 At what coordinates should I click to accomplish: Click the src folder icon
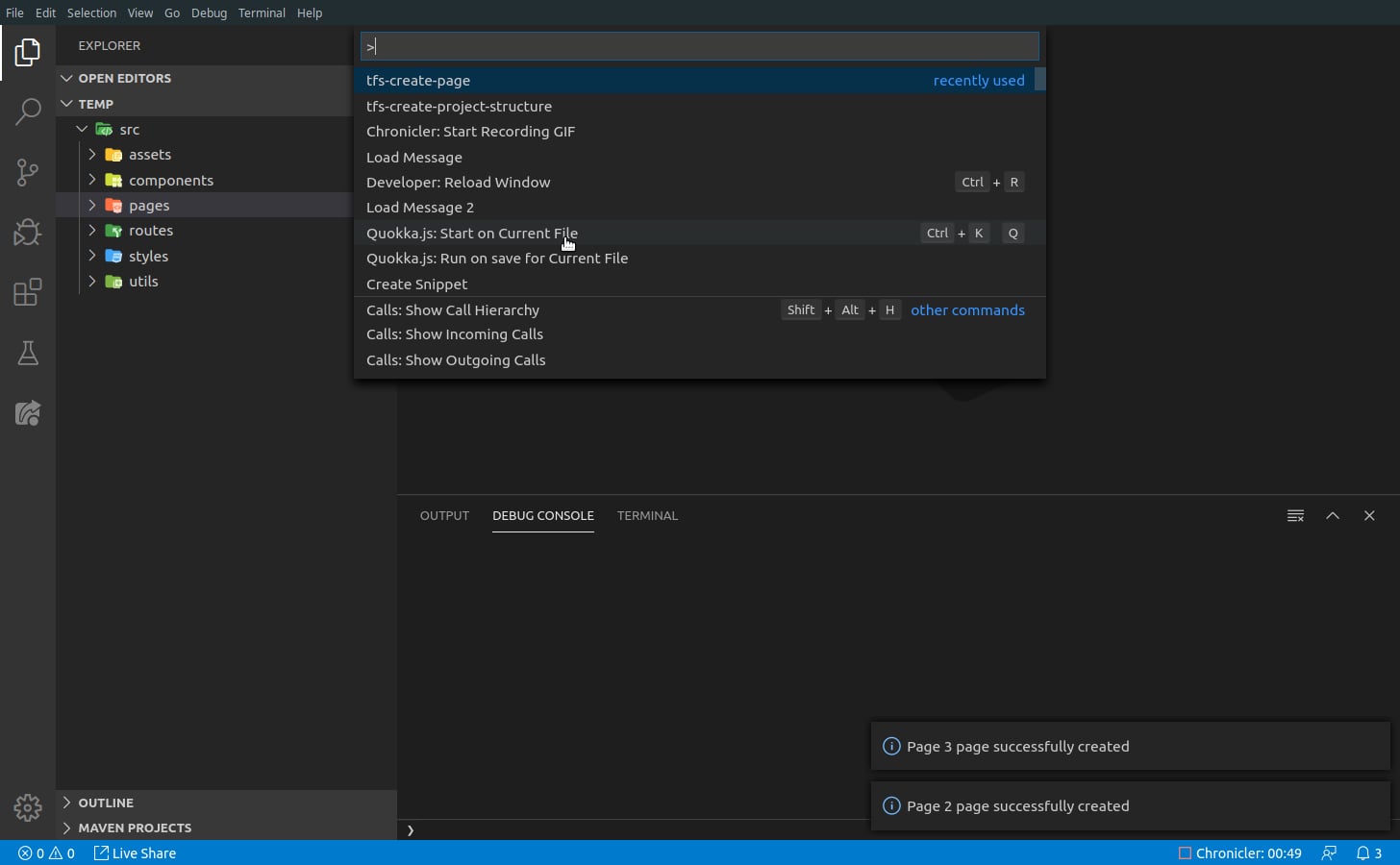[x=104, y=130]
